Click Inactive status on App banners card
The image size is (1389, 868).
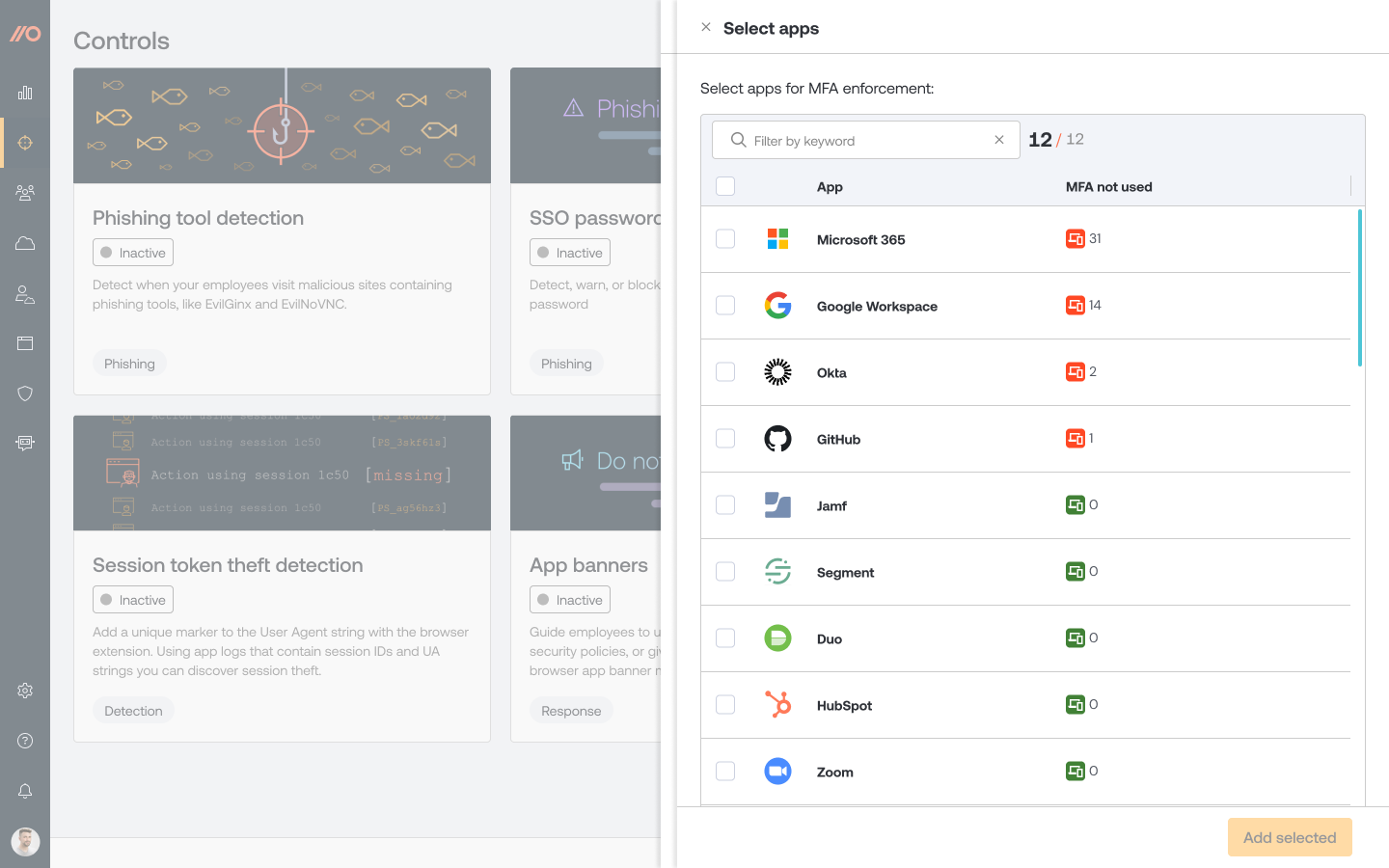pos(570,600)
